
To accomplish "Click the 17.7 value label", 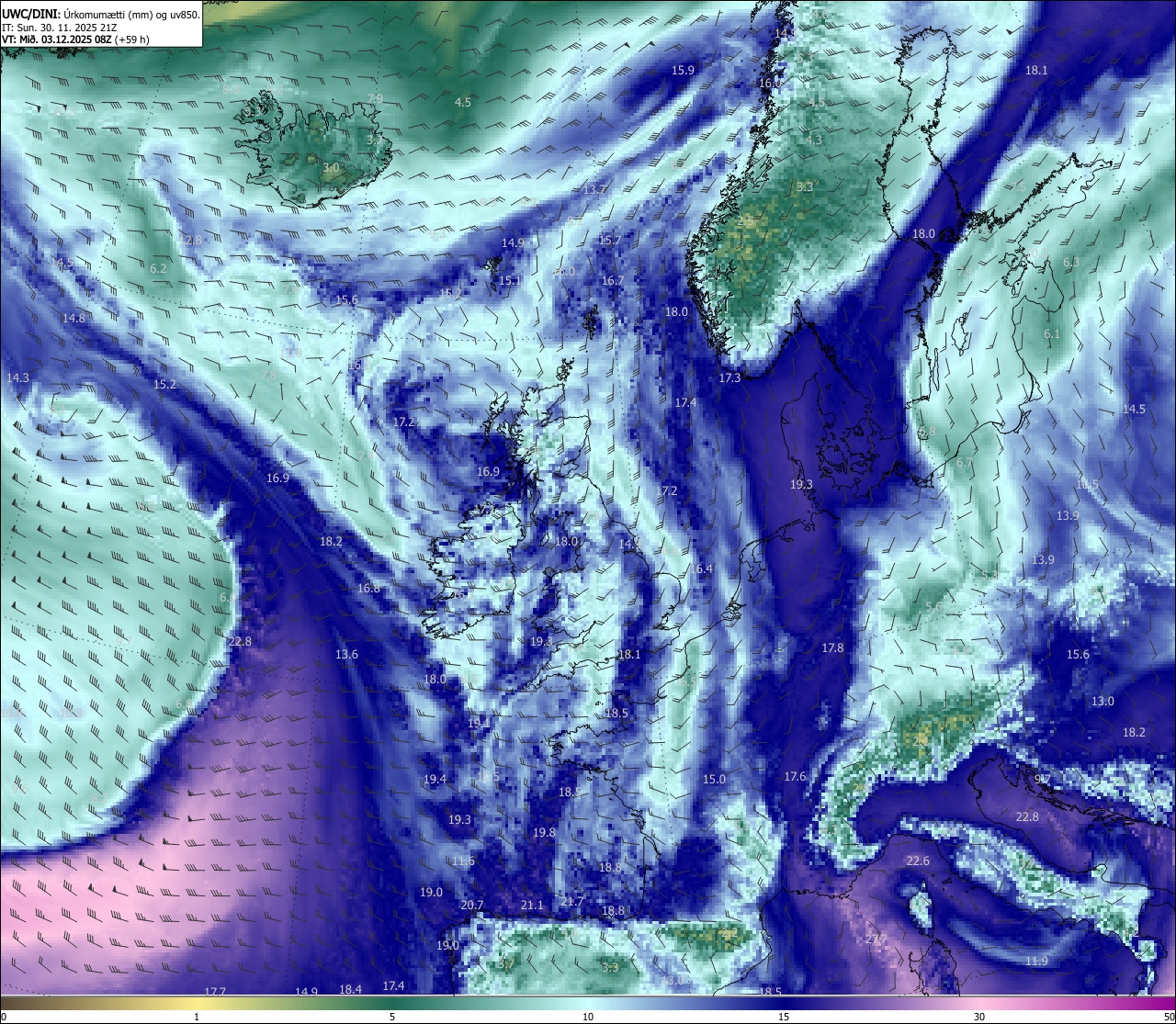I will click(x=215, y=991).
